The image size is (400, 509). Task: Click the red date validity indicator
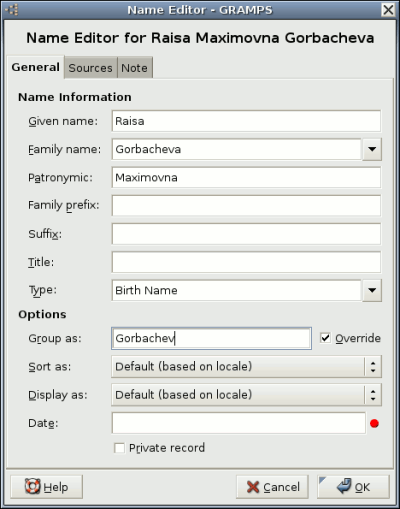[x=374, y=423]
